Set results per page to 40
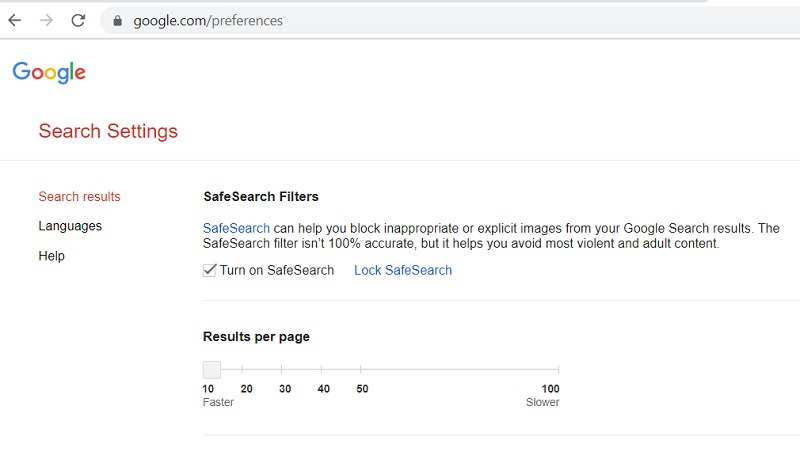The height and width of the screenshot is (463, 800). 321,370
